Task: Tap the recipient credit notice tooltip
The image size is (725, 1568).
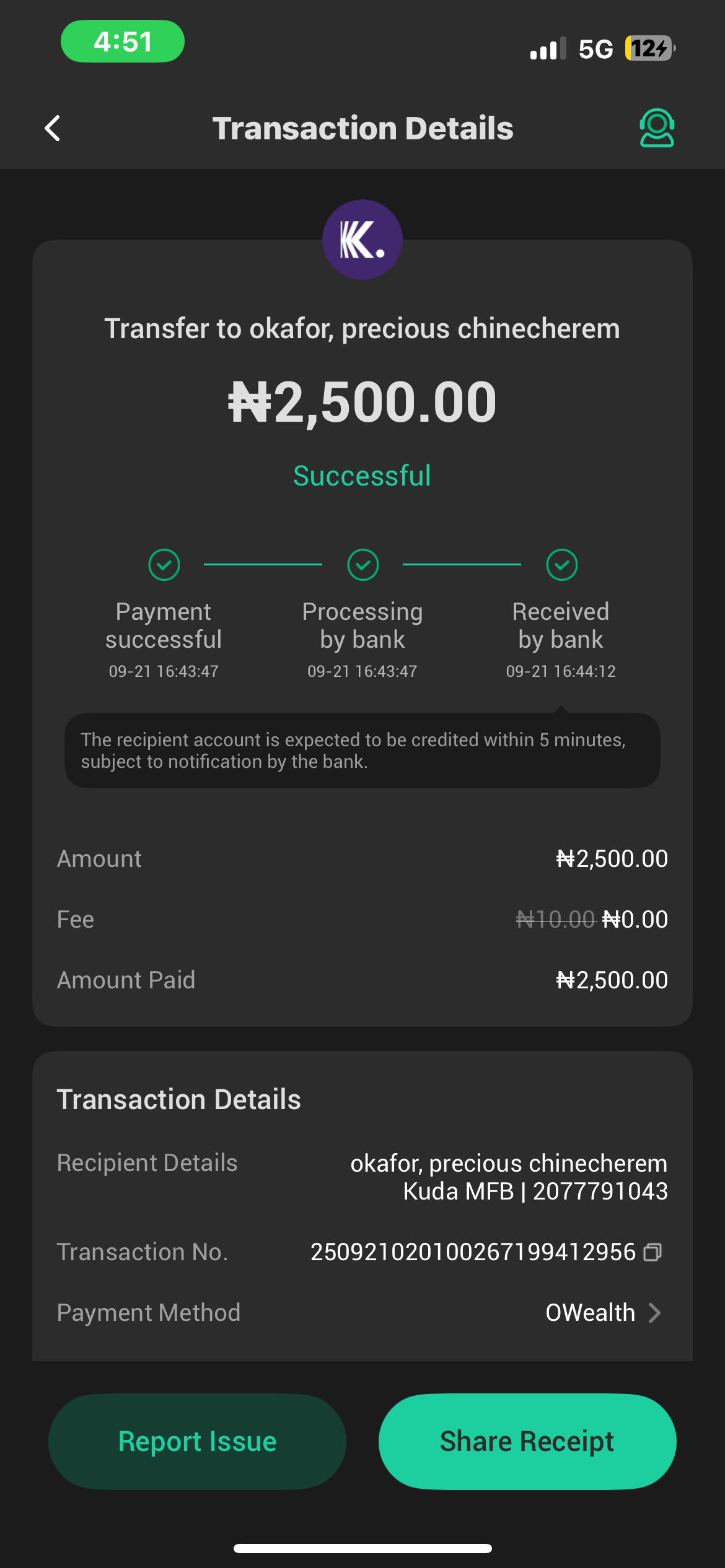Action: 362,751
